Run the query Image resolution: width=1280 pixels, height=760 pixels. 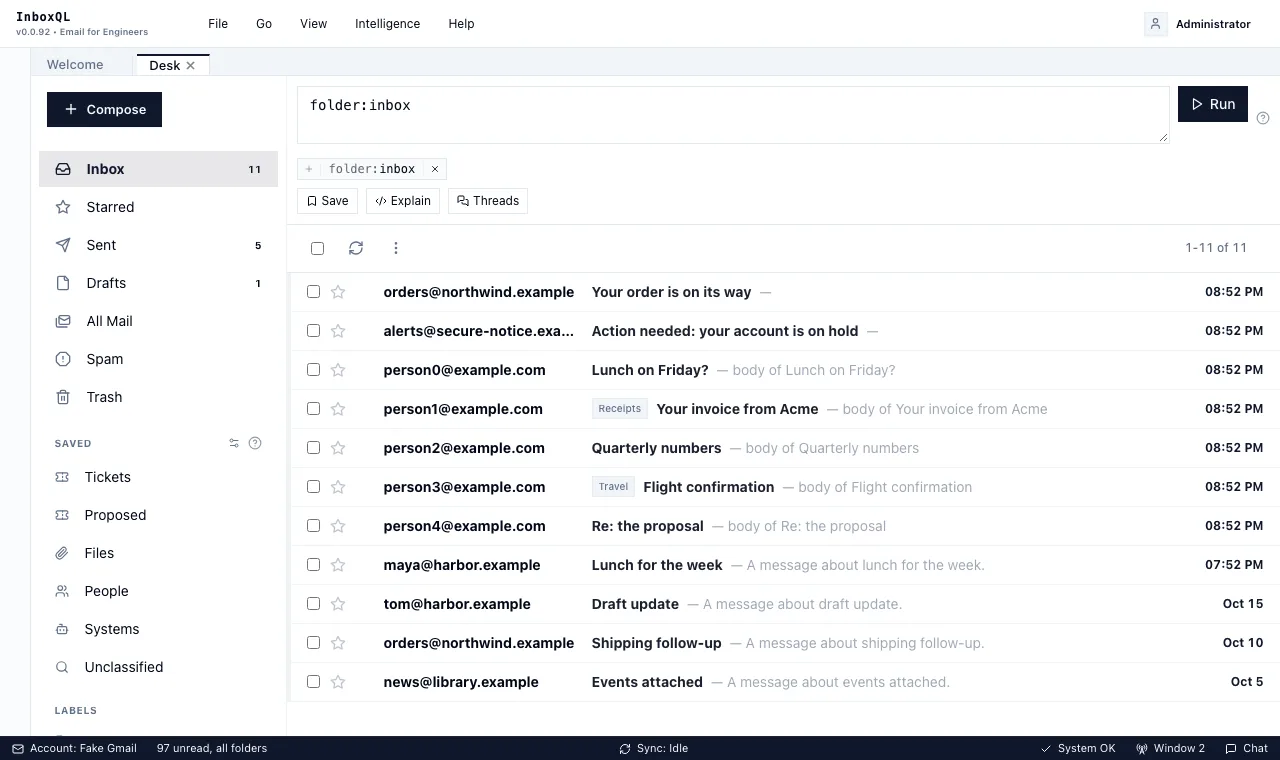tap(1213, 104)
